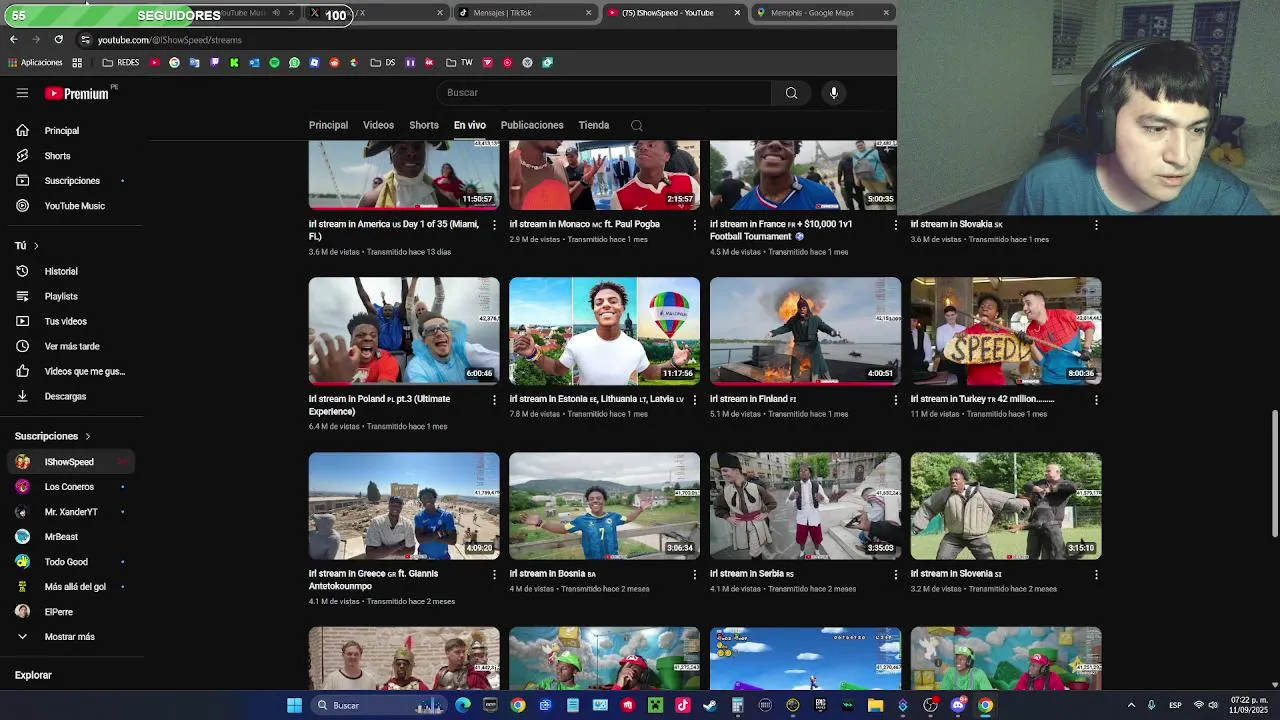Open Shorts in the left sidebar
Image resolution: width=1280 pixels, height=720 pixels.
click(71, 156)
